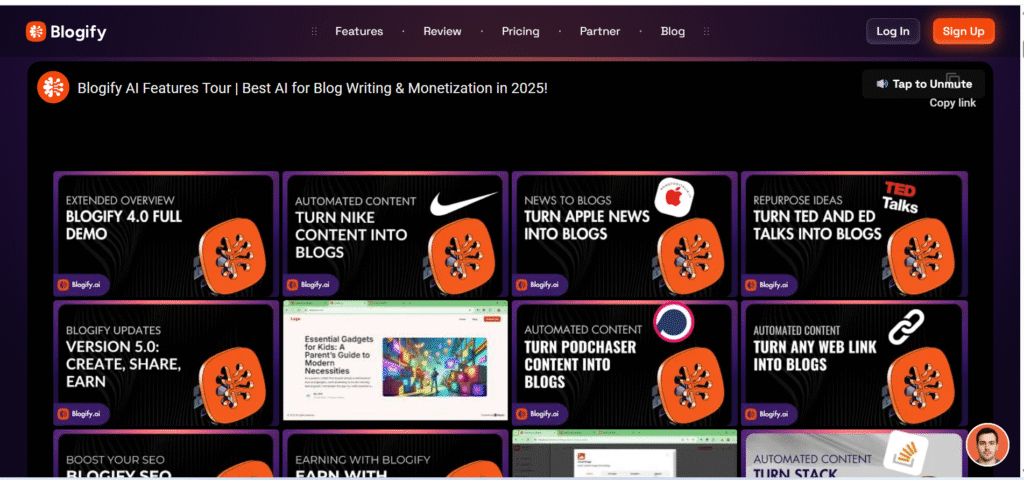Open the Blogify 4.0 Full Demo thumbnail
Image resolution: width=1024 pixels, height=480 pixels.
pos(166,234)
